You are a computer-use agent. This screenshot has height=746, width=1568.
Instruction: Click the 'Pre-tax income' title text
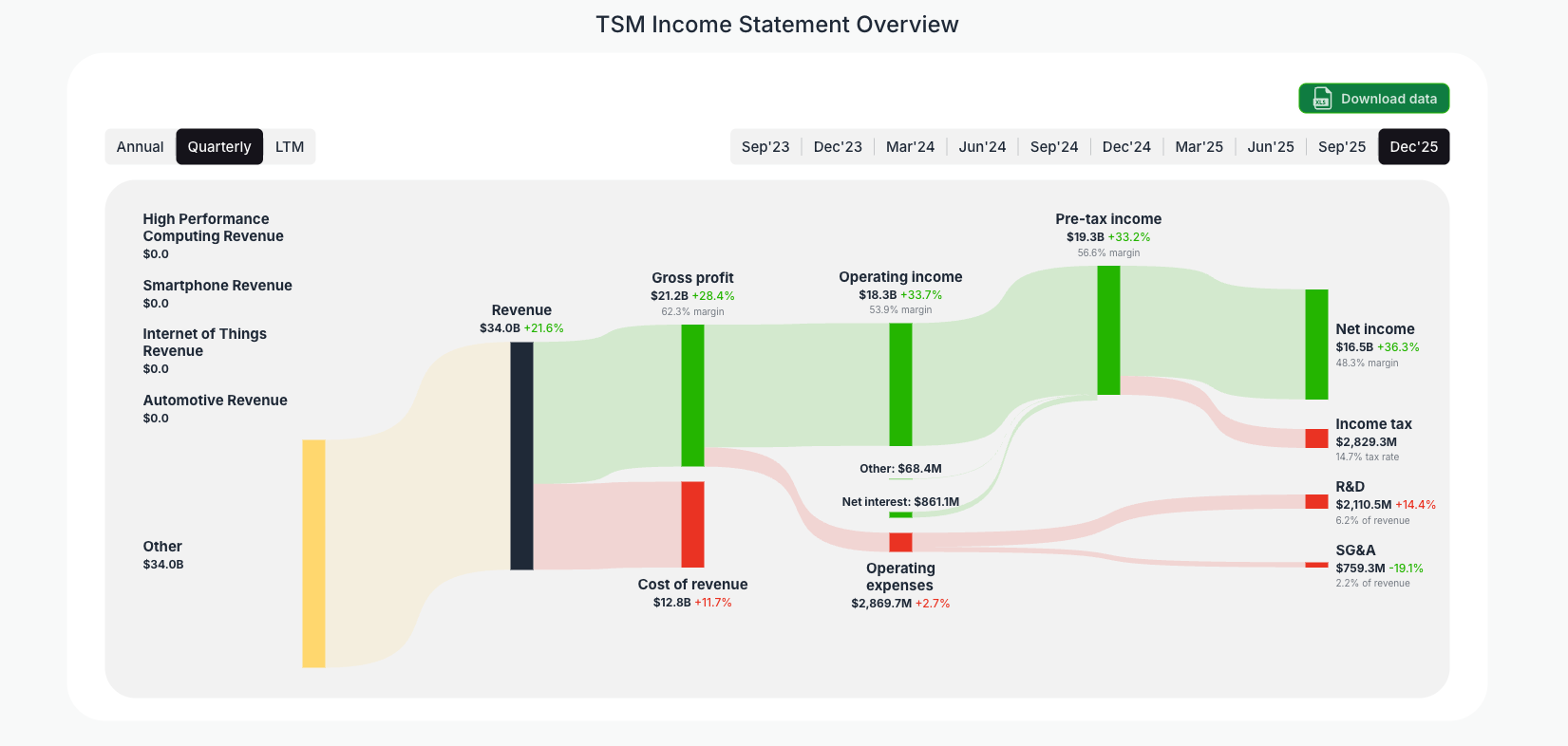click(1108, 219)
